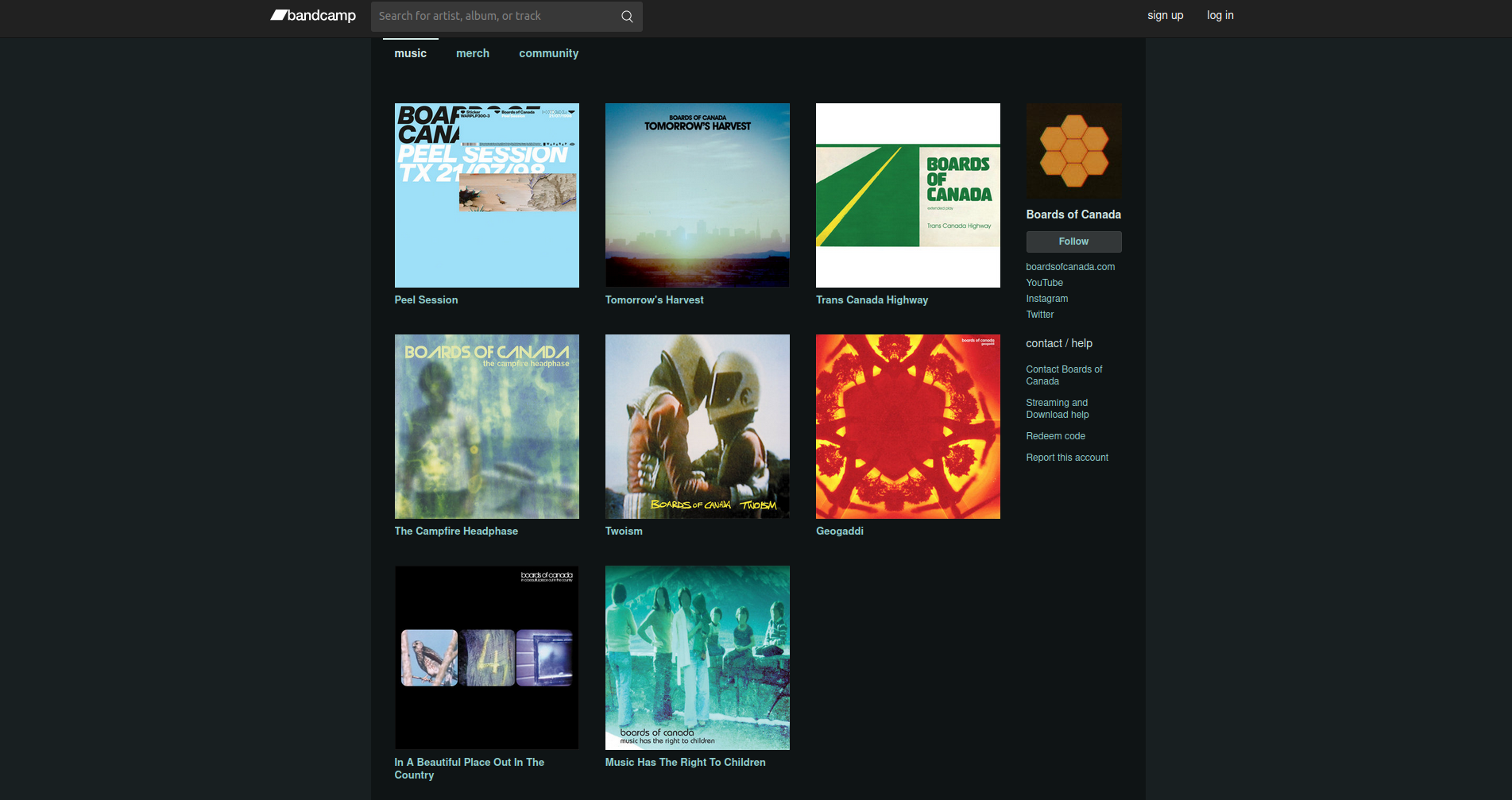Visit the boardsofcanada.com website link
Image resolution: width=1512 pixels, height=800 pixels.
coord(1070,267)
